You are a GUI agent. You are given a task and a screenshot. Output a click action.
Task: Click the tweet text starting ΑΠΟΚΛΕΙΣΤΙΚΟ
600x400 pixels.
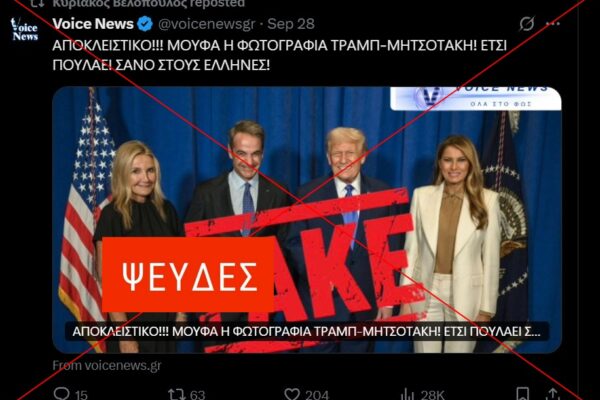tap(279, 55)
